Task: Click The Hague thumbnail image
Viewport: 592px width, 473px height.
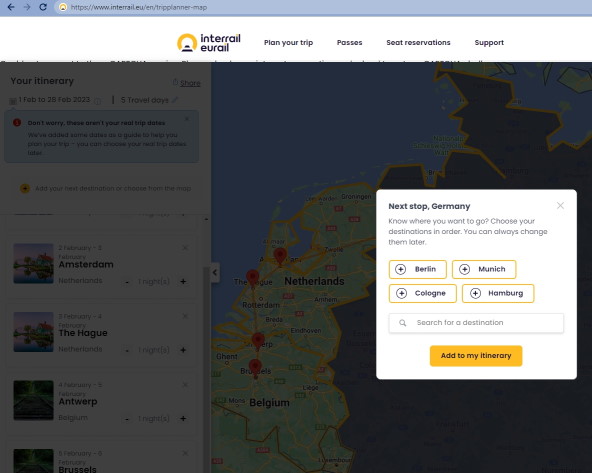Action: 34,332
